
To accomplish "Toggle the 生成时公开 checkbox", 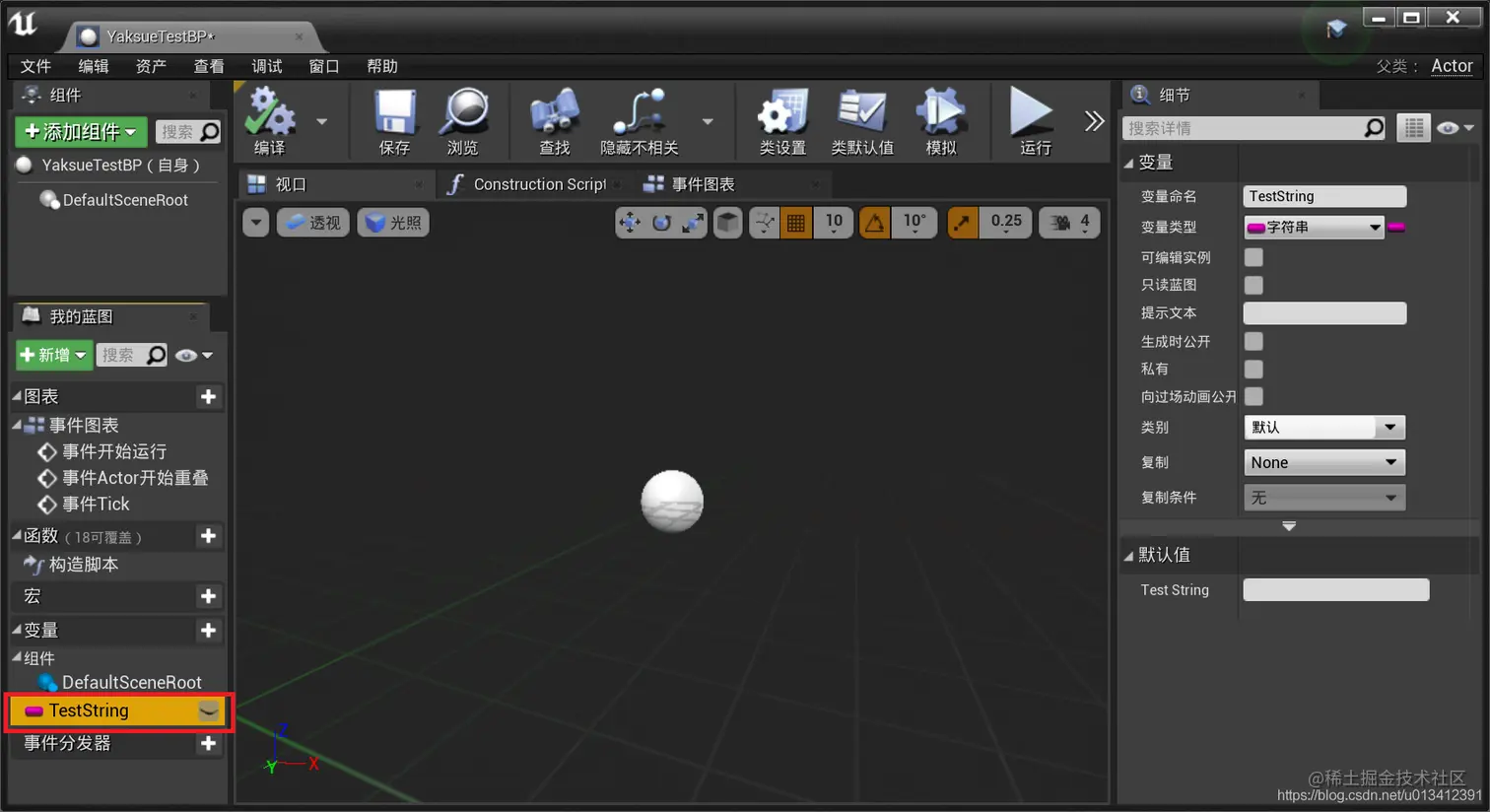I will [x=1253, y=341].
